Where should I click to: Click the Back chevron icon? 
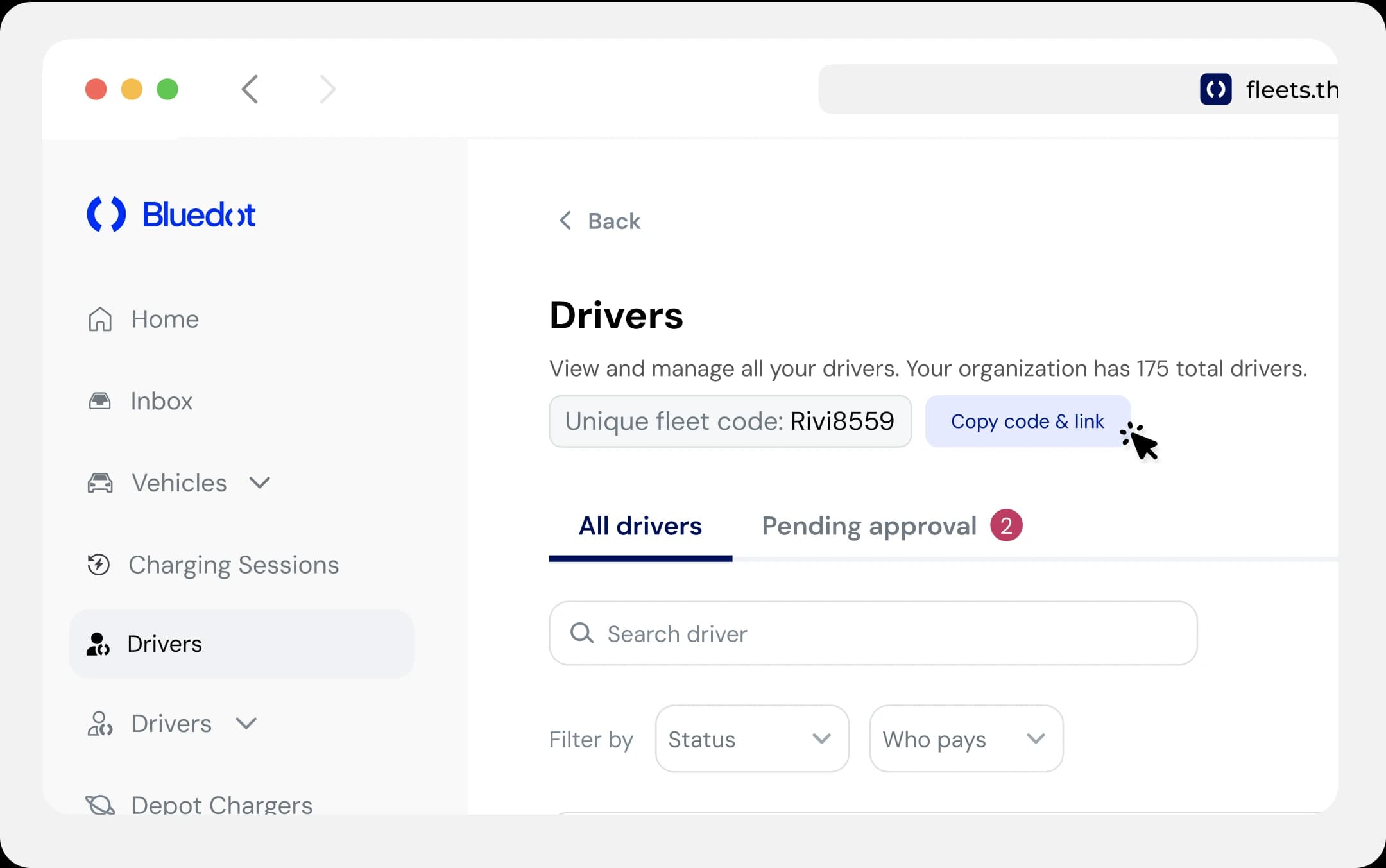(565, 221)
